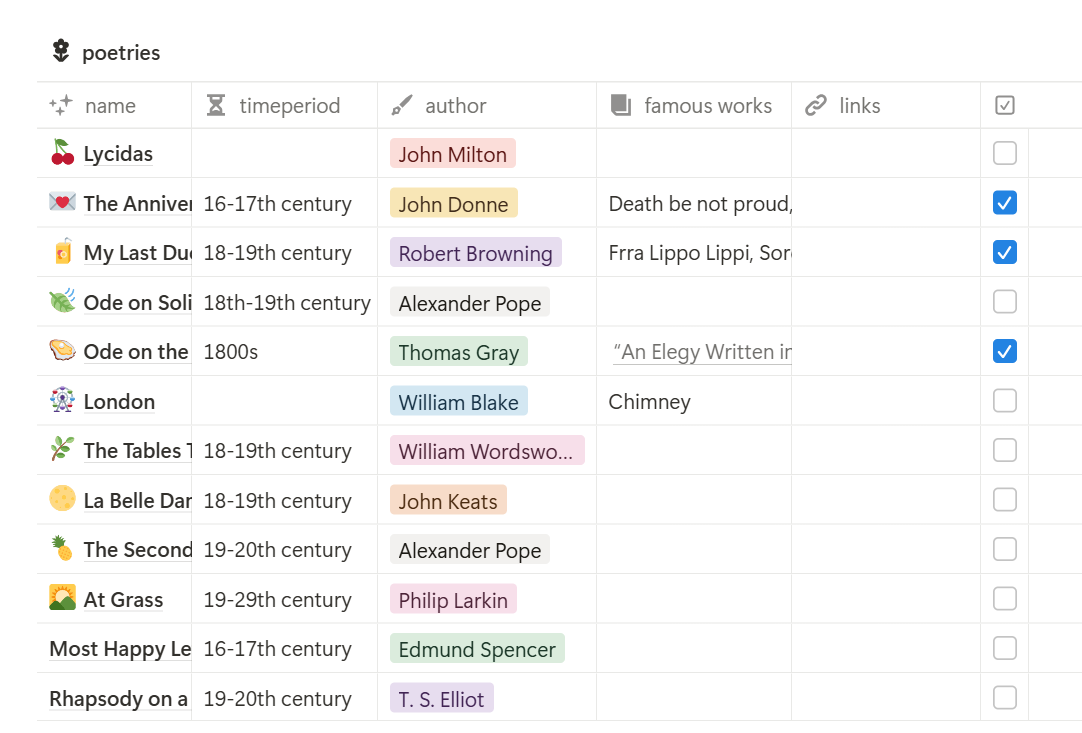This screenshot has height=733, width=1082.
Task: Open the timeperiod column header options
Action: coord(288,106)
